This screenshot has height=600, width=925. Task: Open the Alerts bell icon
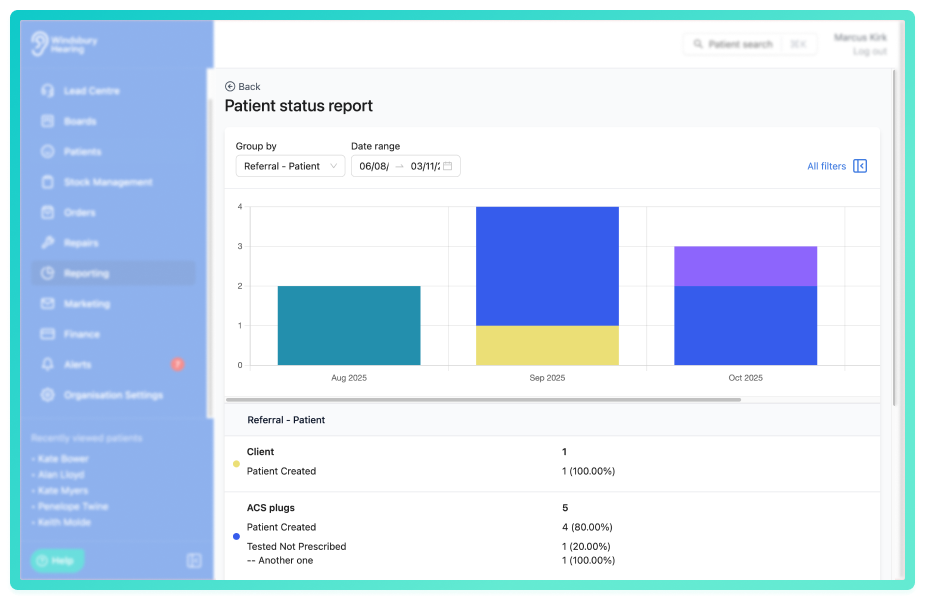coord(48,365)
